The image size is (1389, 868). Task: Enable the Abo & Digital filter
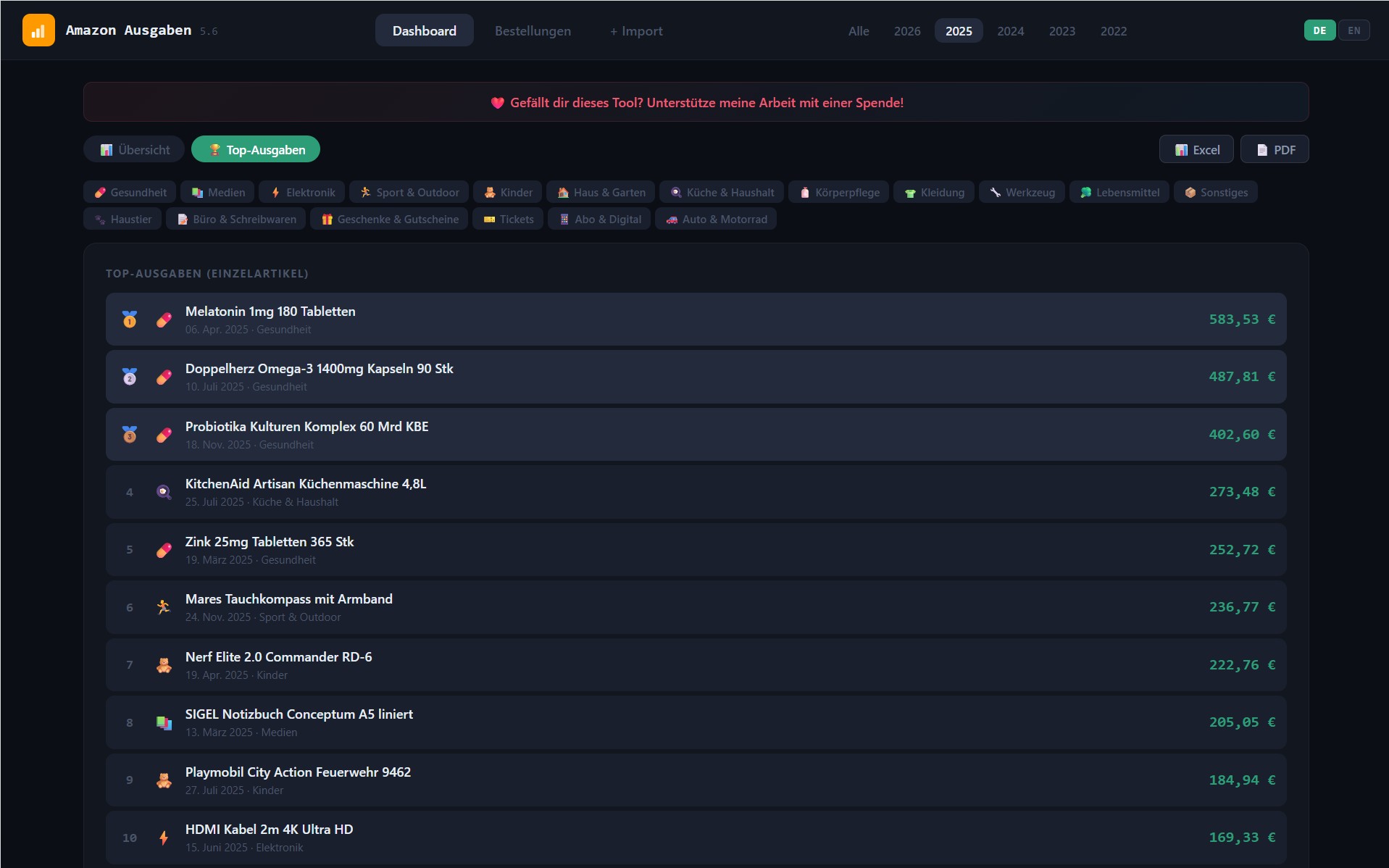tap(599, 219)
